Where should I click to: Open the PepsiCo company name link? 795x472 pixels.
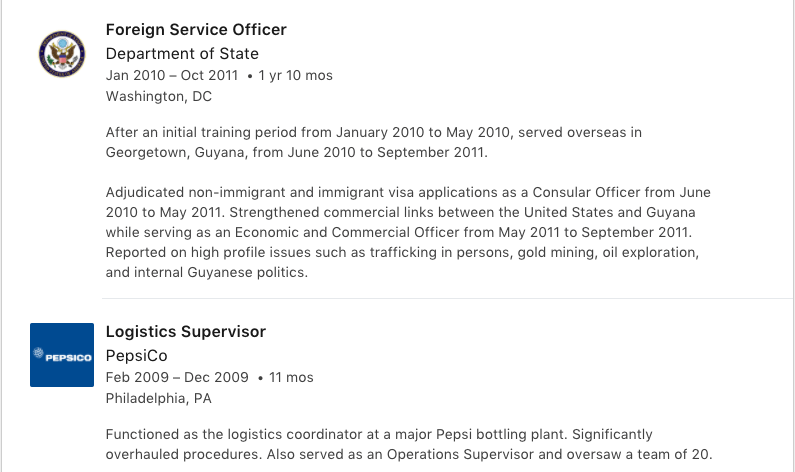[x=136, y=355]
